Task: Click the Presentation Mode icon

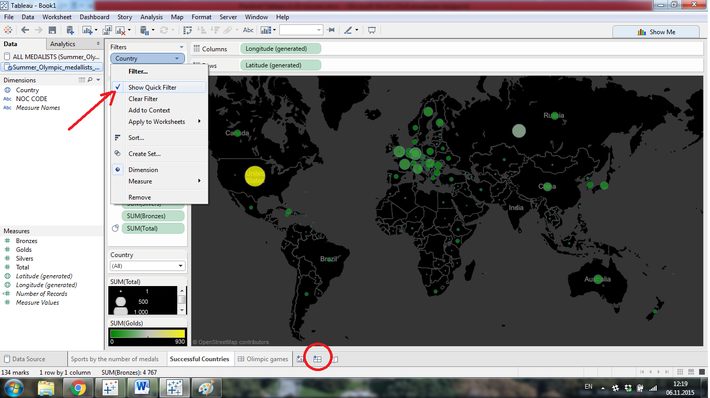Action: [372, 30]
